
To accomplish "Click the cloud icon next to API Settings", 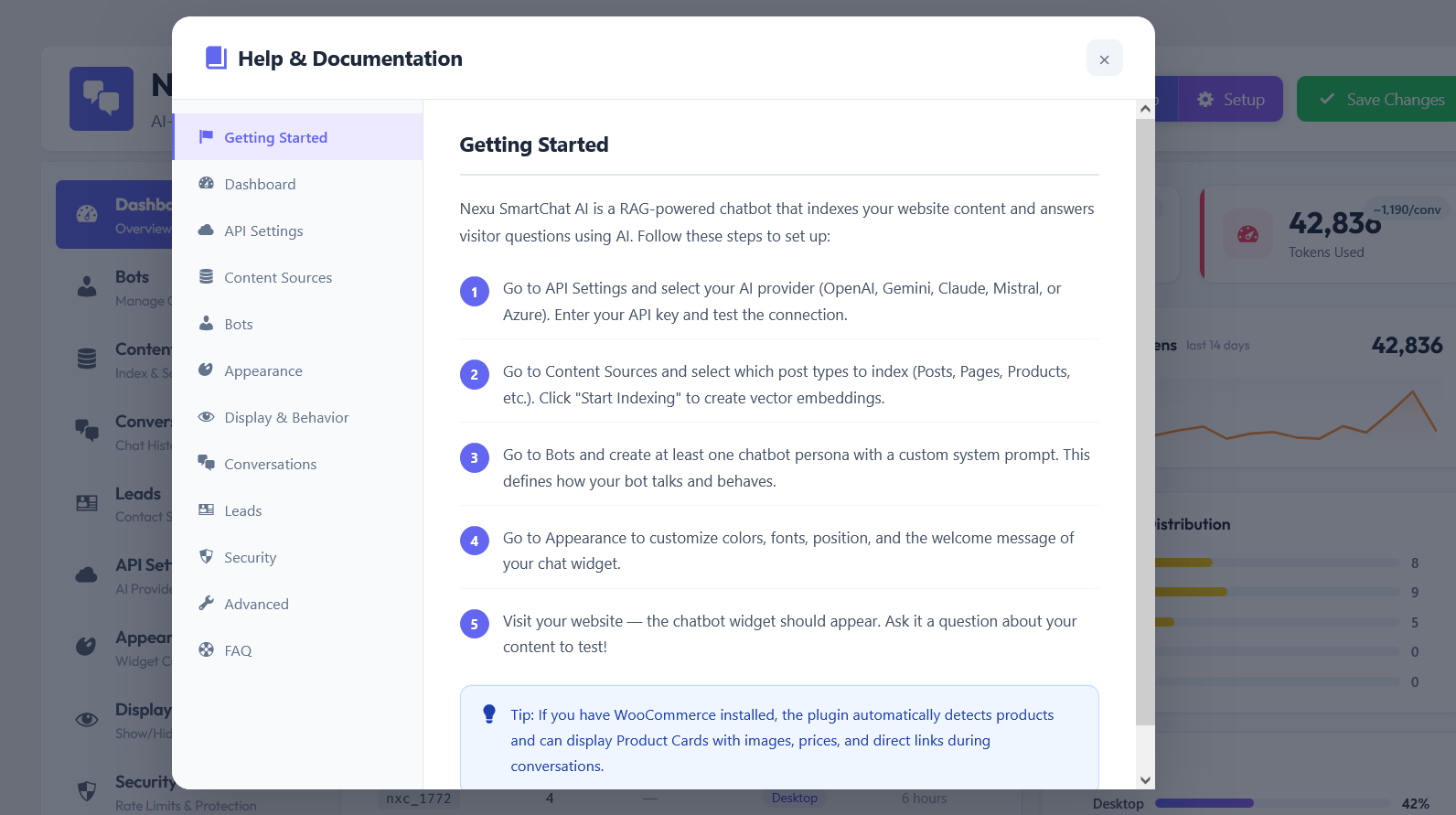I will pyautogui.click(x=206, y=230).
